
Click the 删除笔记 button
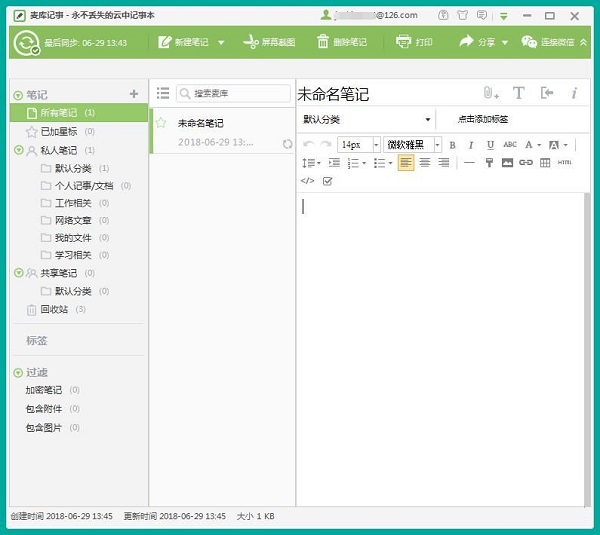coord(342,42)
